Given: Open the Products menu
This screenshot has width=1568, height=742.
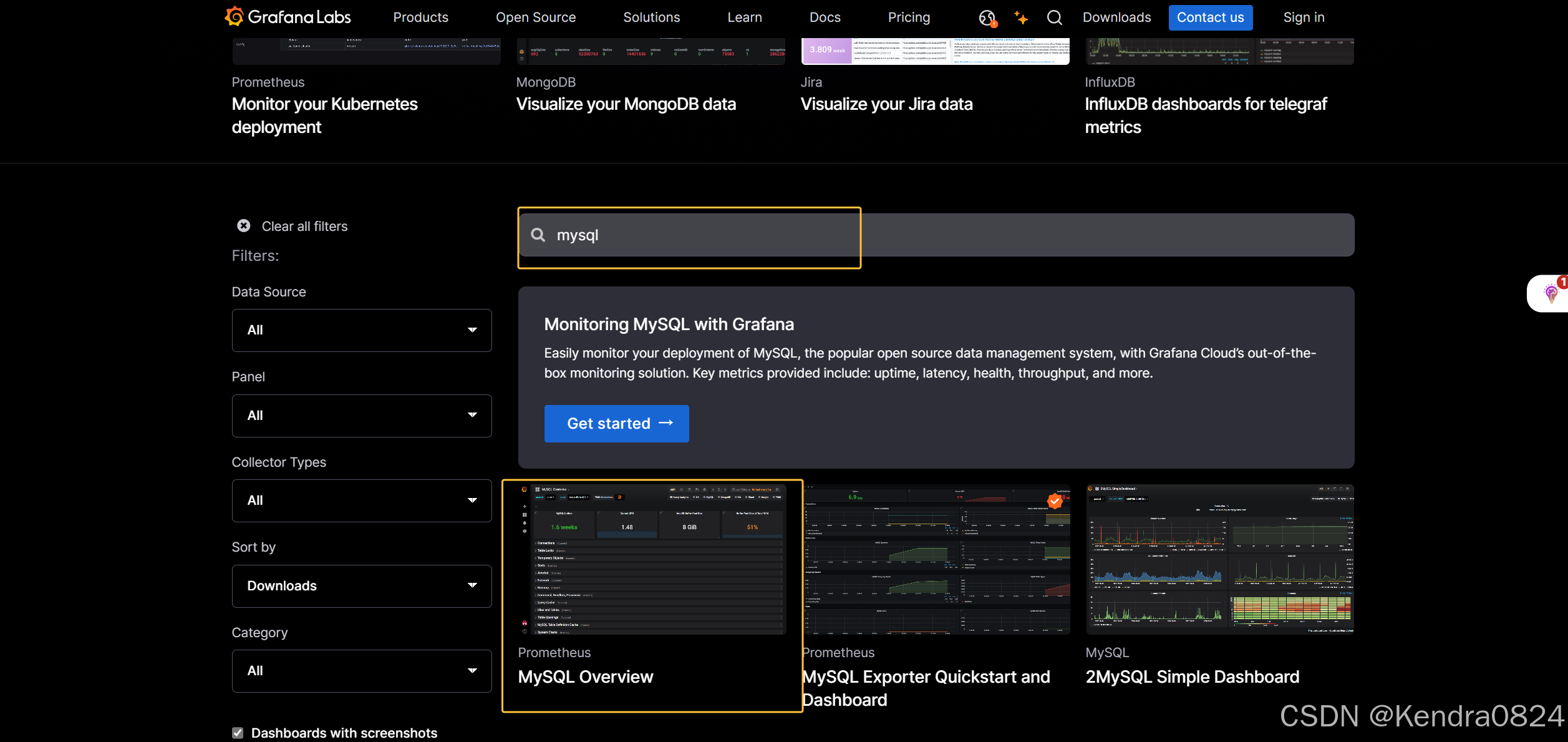Looking at the screenshot, I should (x=420, y=17).
